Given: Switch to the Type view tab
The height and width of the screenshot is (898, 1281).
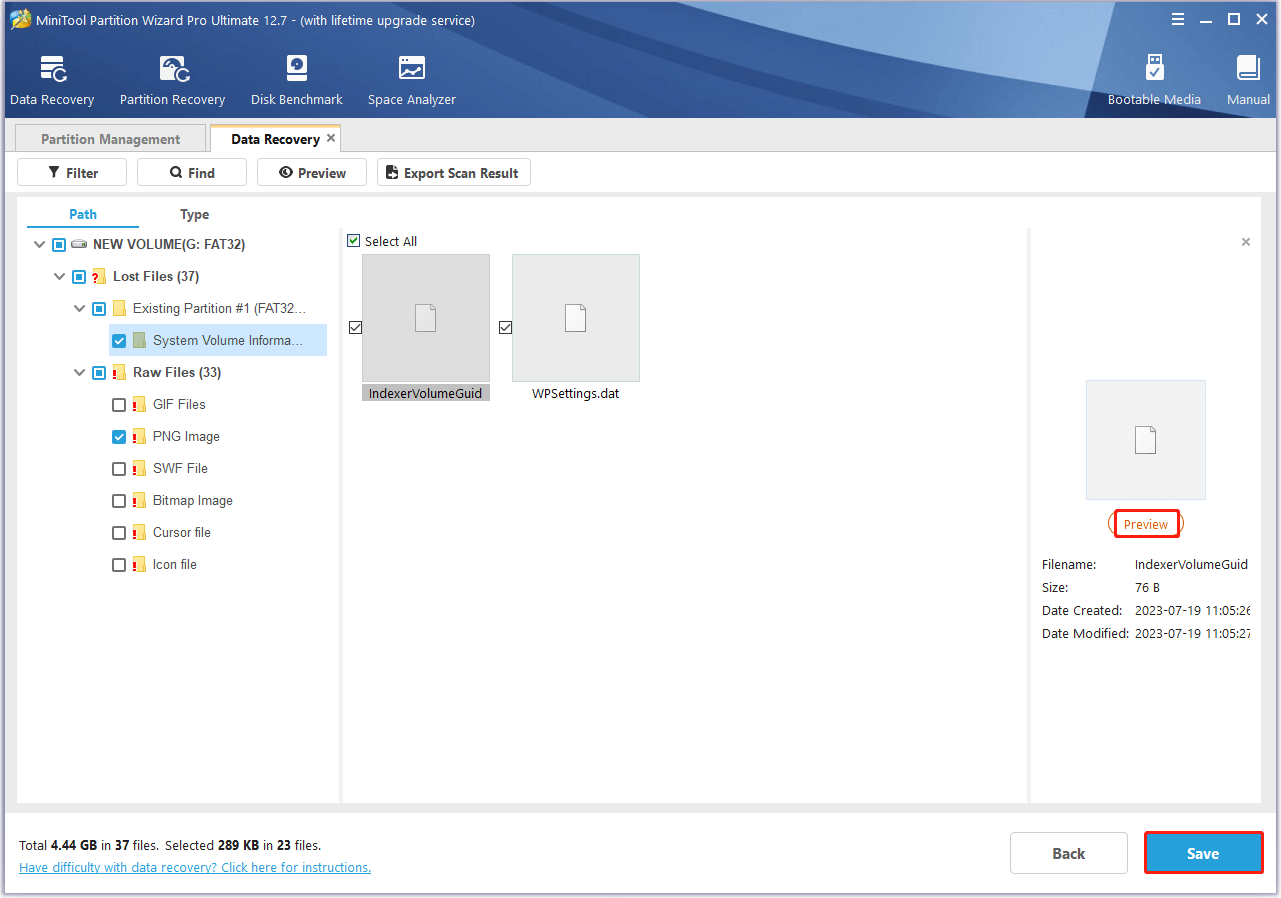Looking at the screenshot, I should 194,214.
